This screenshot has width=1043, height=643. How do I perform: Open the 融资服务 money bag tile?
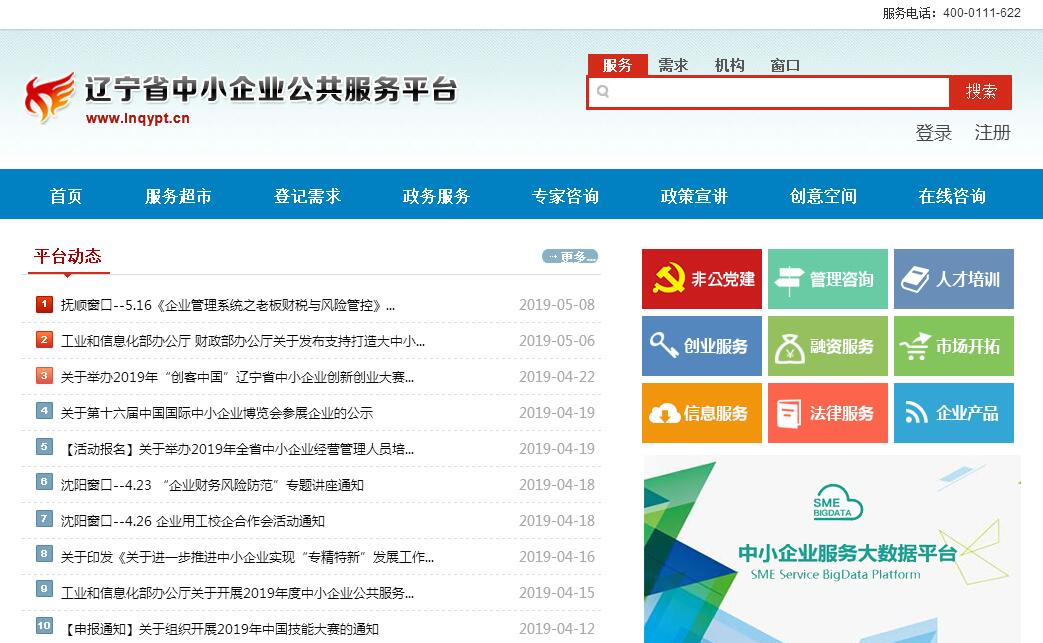tap(827, 346)
